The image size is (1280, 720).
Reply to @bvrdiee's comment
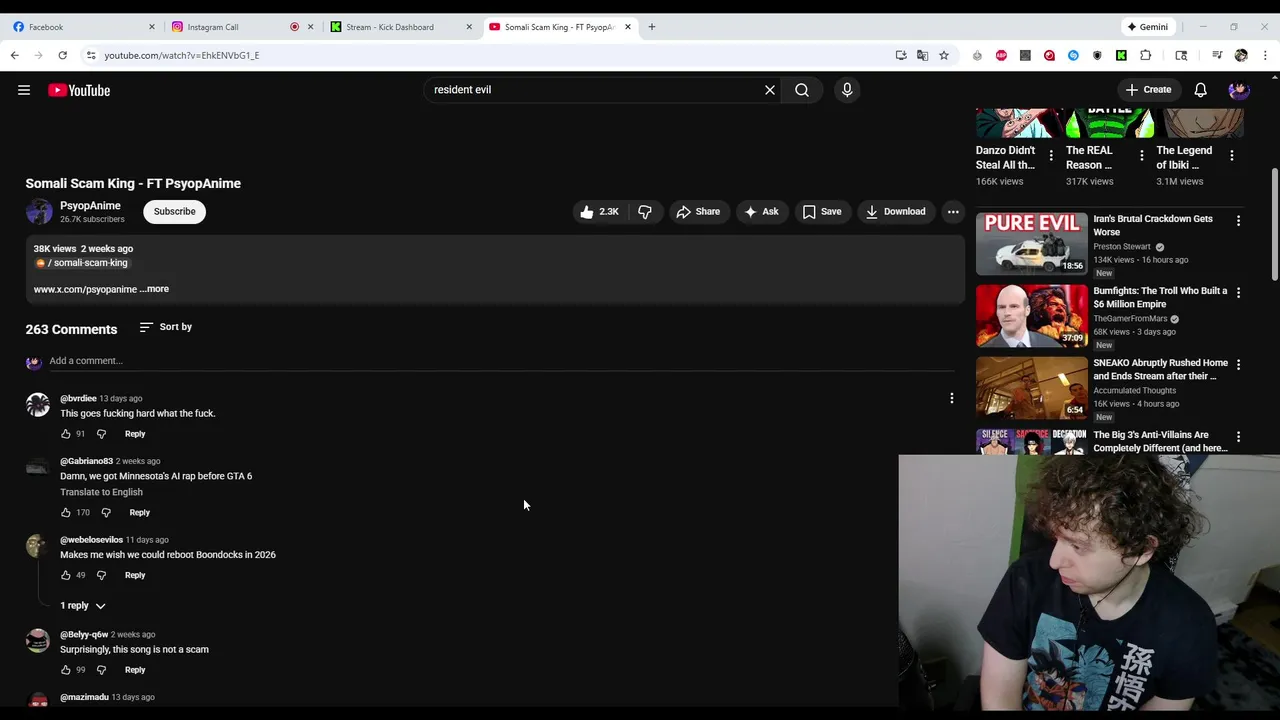pyautogui.click(x=135, y=434)
